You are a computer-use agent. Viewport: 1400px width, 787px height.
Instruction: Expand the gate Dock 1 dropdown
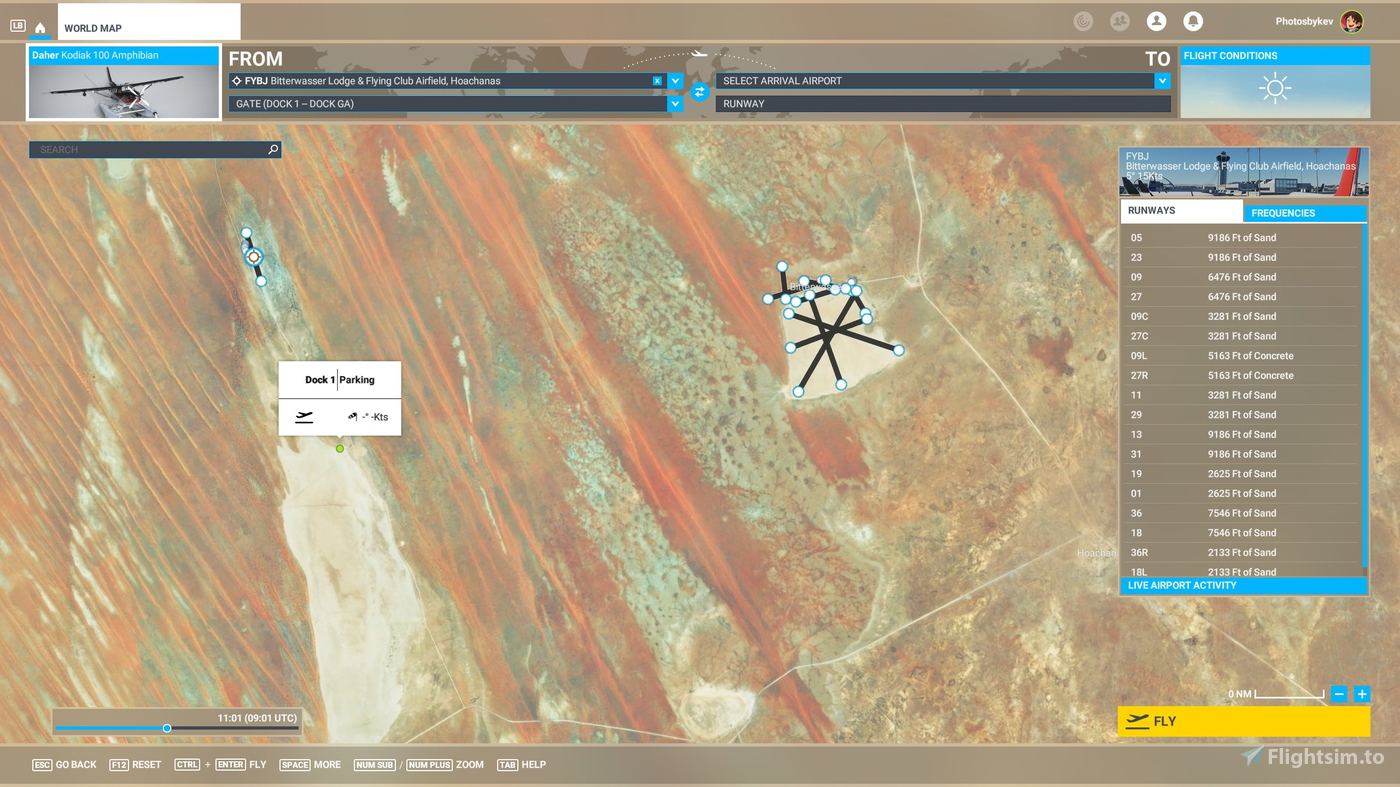(675, 104)
